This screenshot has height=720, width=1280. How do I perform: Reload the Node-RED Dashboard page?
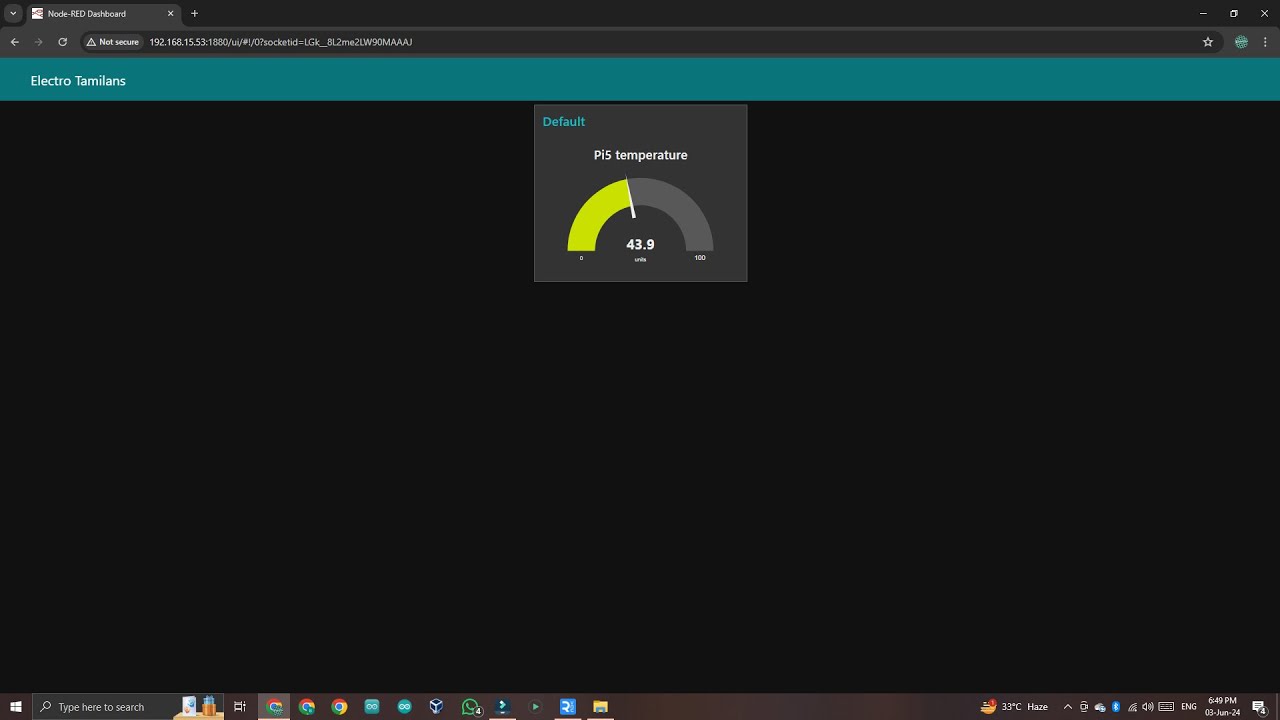click(62, 42)
